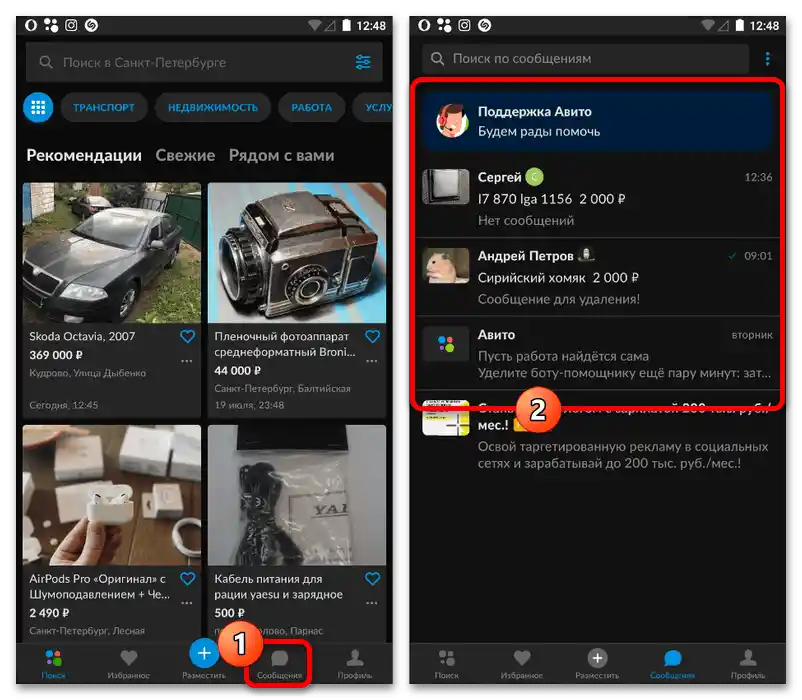802x700 pixels.
Task: Tap the Instagram icon in left status bar
Action: [x=71, y=25]
